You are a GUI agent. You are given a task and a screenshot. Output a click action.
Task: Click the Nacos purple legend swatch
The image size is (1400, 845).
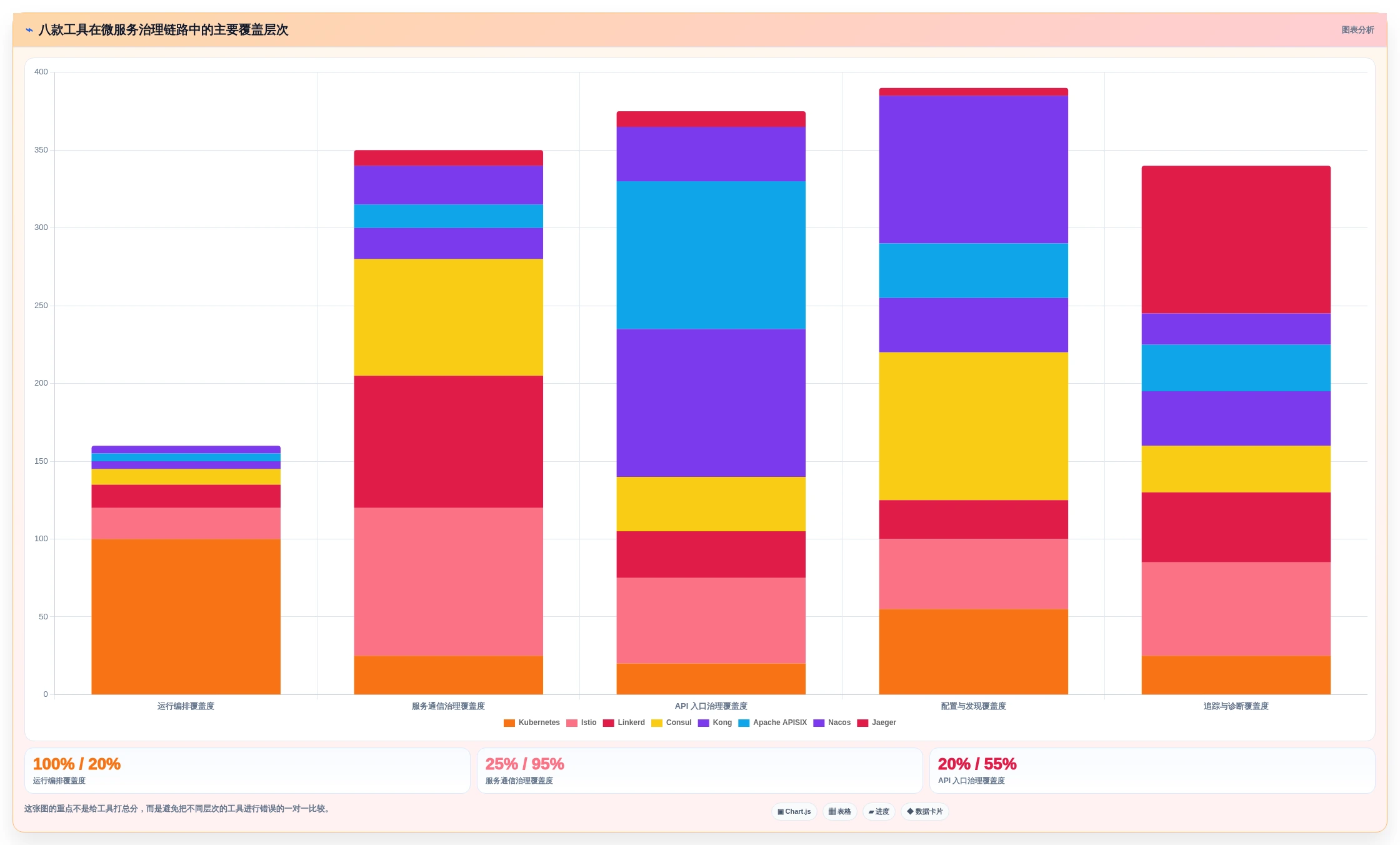(819, 723)
